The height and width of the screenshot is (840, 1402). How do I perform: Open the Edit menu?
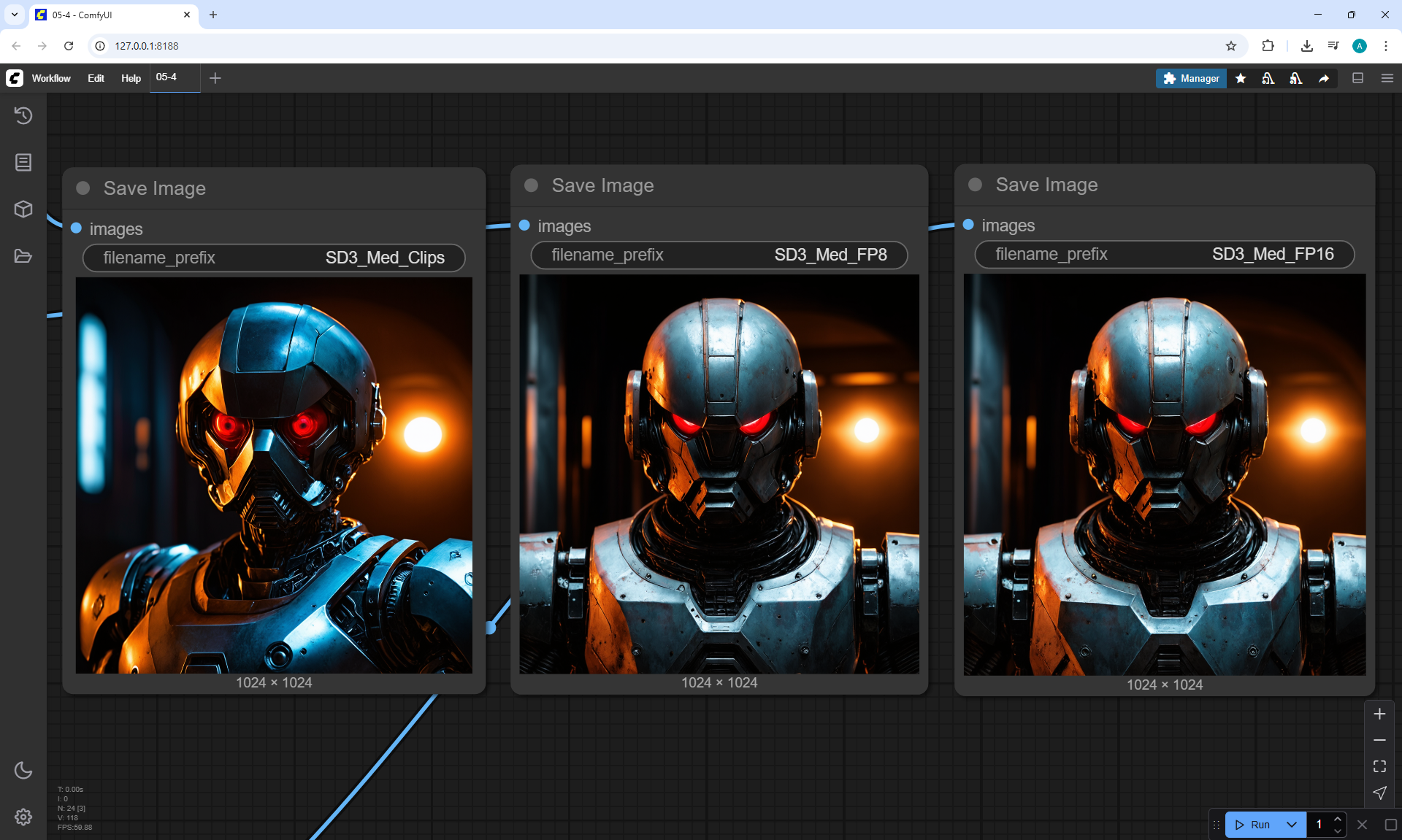96,78
